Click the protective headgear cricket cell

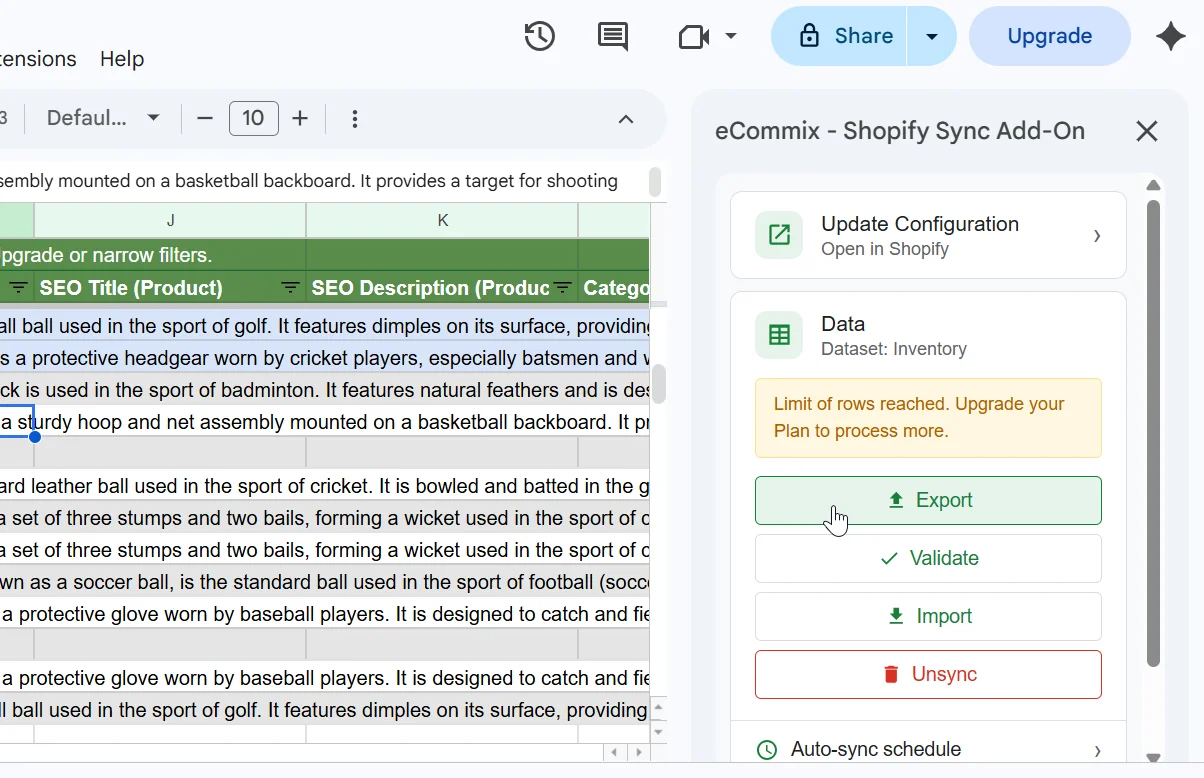pyautogui.click(x=325, y=358)
